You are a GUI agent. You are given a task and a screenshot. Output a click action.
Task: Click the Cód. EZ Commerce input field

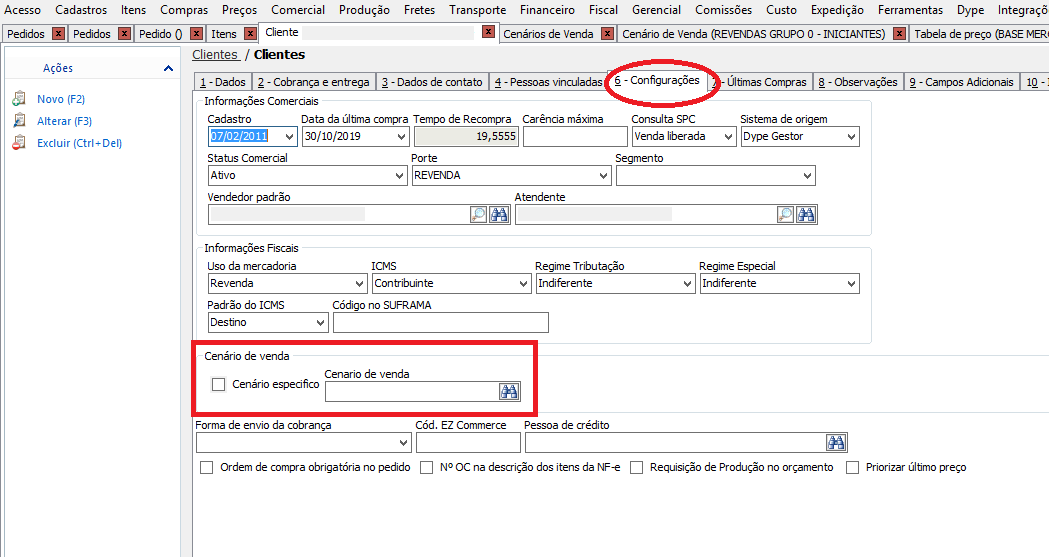pos(468,443)
